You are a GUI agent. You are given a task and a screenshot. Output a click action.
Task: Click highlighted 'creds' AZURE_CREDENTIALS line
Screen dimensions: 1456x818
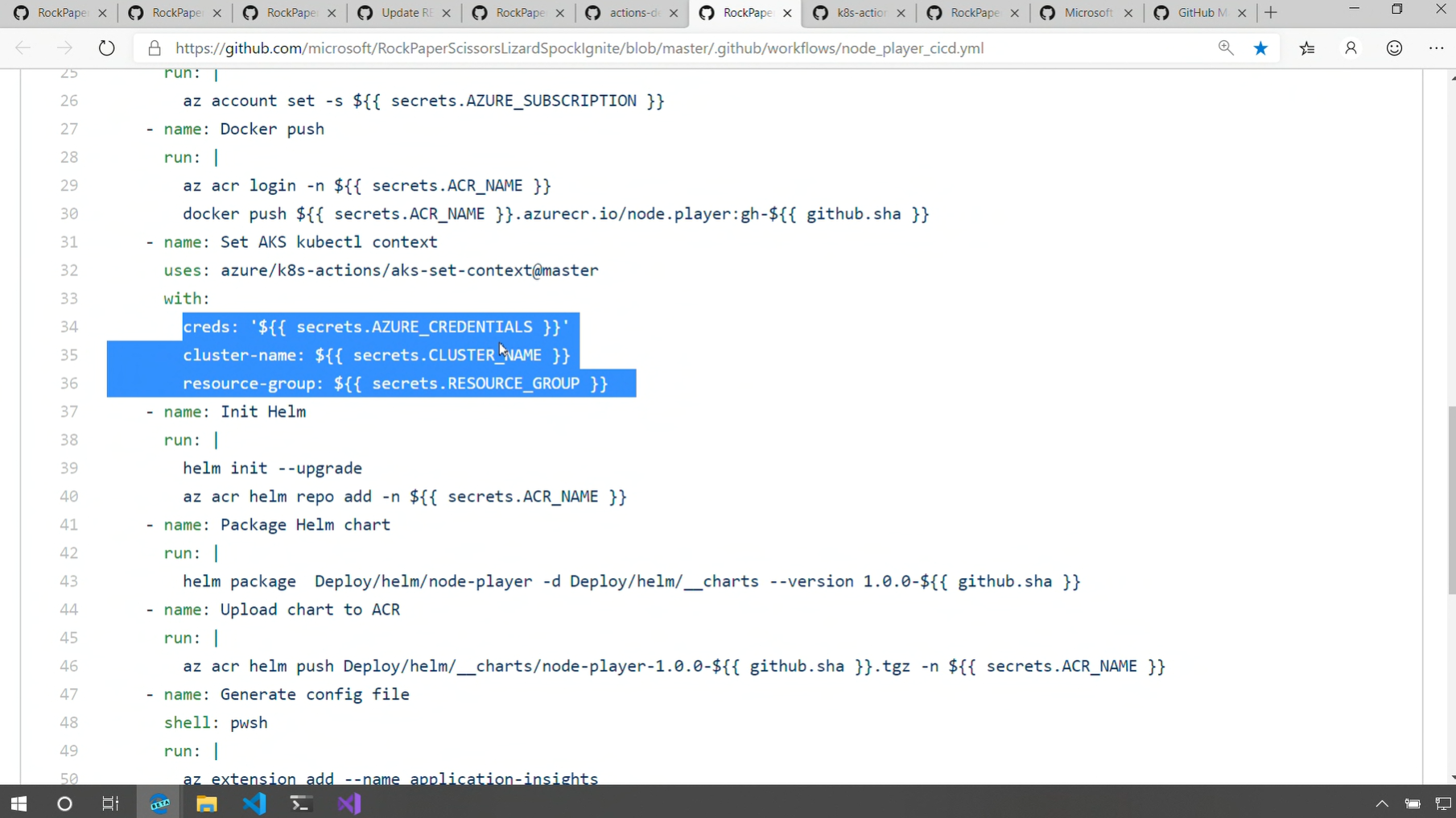pos(376,327)
